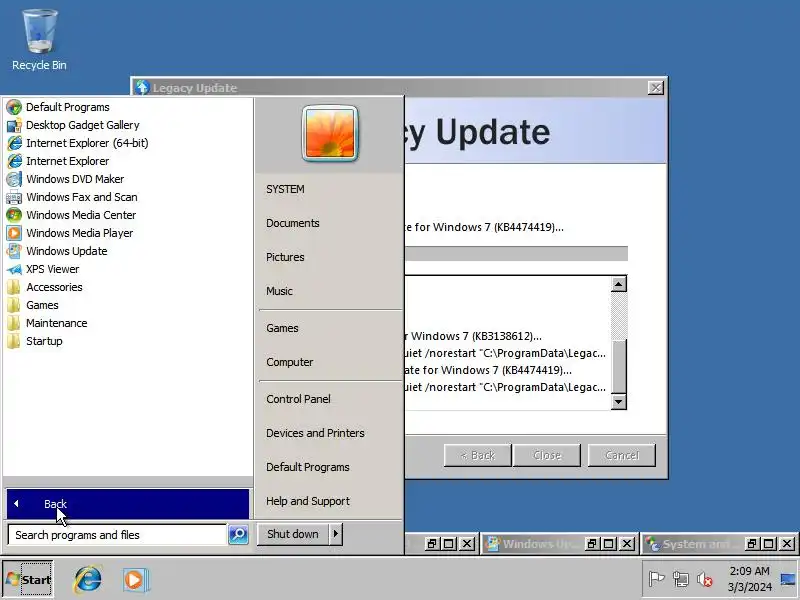Image resolution: width=800 pixels, height=600 pixels.
Task: Close the Legacy Update window
Action: coord(656,88)
